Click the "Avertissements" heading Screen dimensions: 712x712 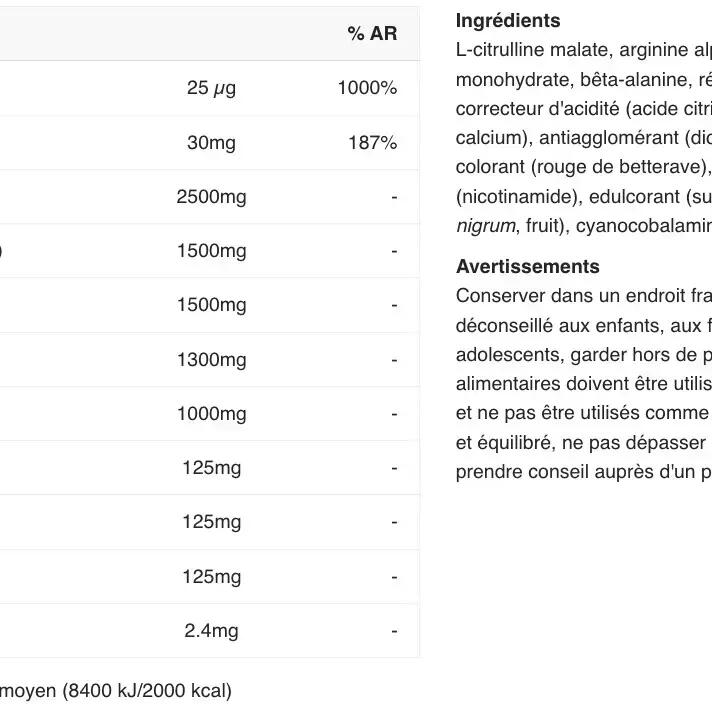coord(528,267)
